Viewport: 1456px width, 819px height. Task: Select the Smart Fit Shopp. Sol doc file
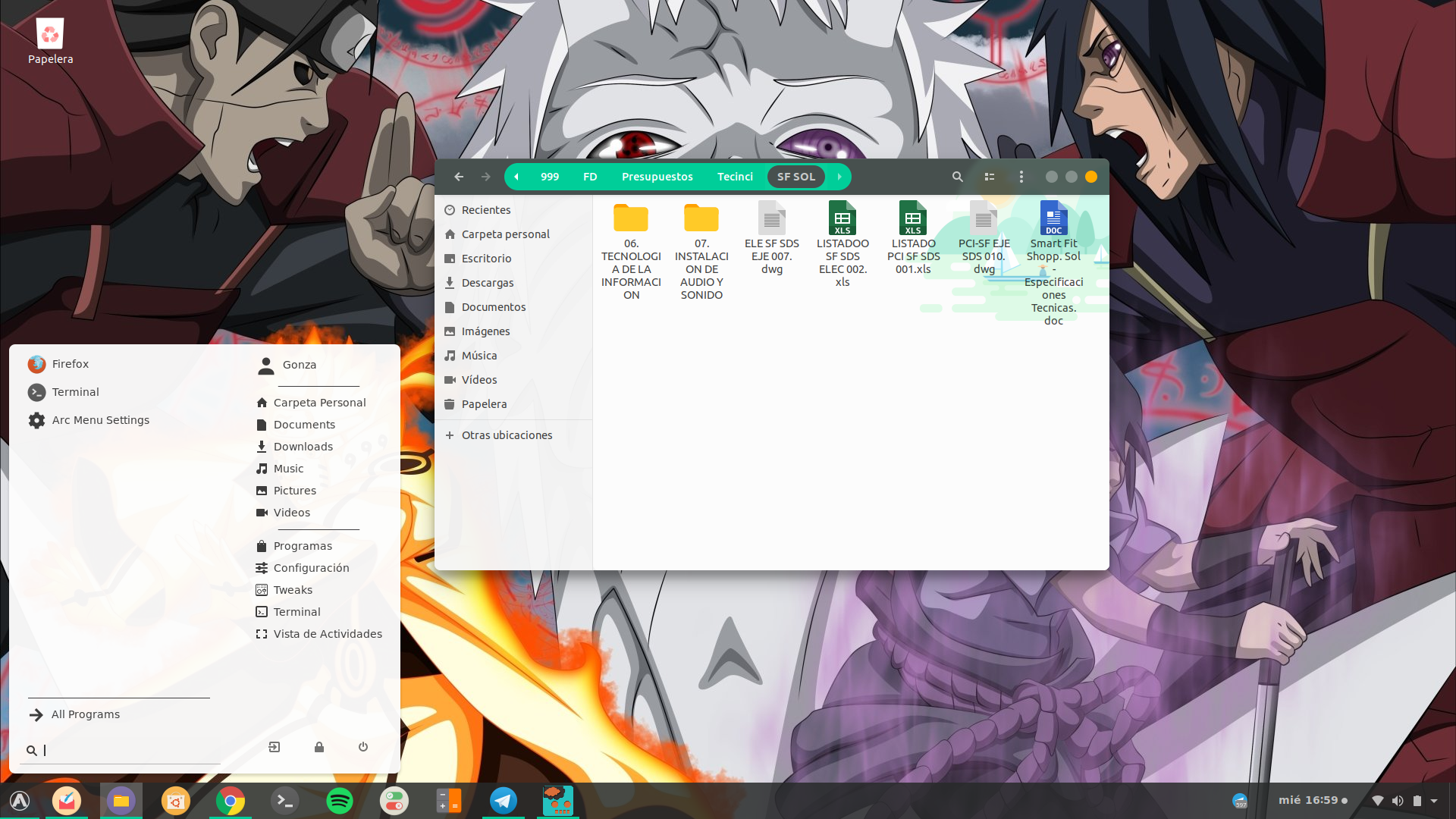[1053, 219]
